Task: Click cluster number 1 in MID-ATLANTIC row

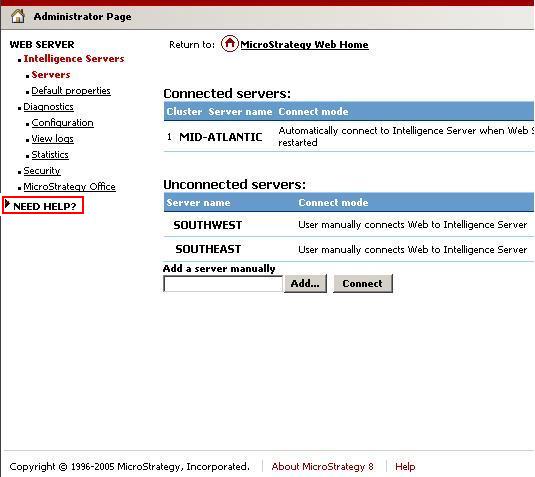Action: point(169,137)
